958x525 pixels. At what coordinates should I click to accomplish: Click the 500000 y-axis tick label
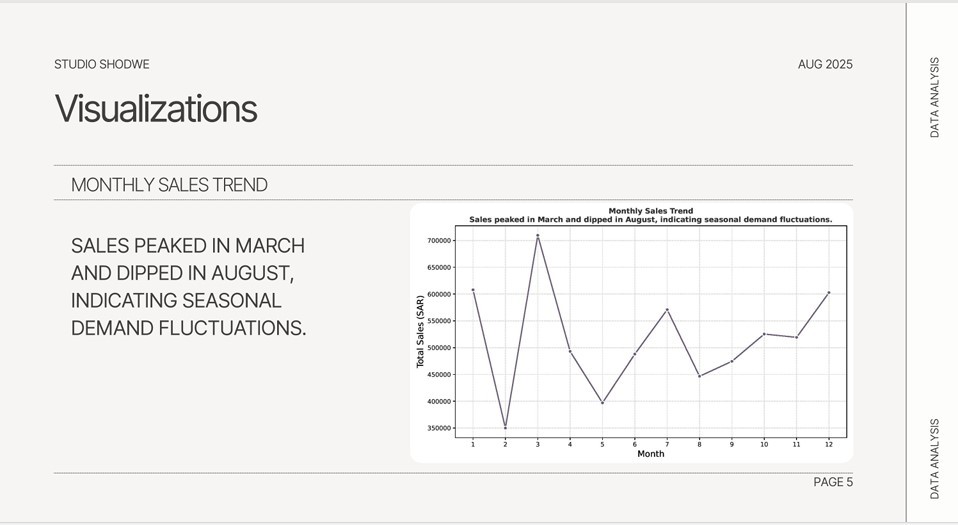point(439,348)
